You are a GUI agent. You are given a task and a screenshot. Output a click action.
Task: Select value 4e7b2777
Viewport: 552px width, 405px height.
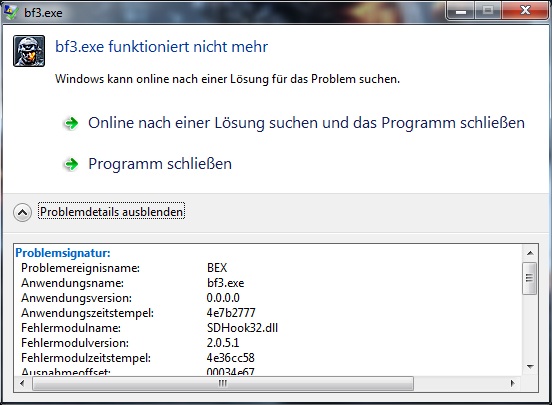point(231,313)
